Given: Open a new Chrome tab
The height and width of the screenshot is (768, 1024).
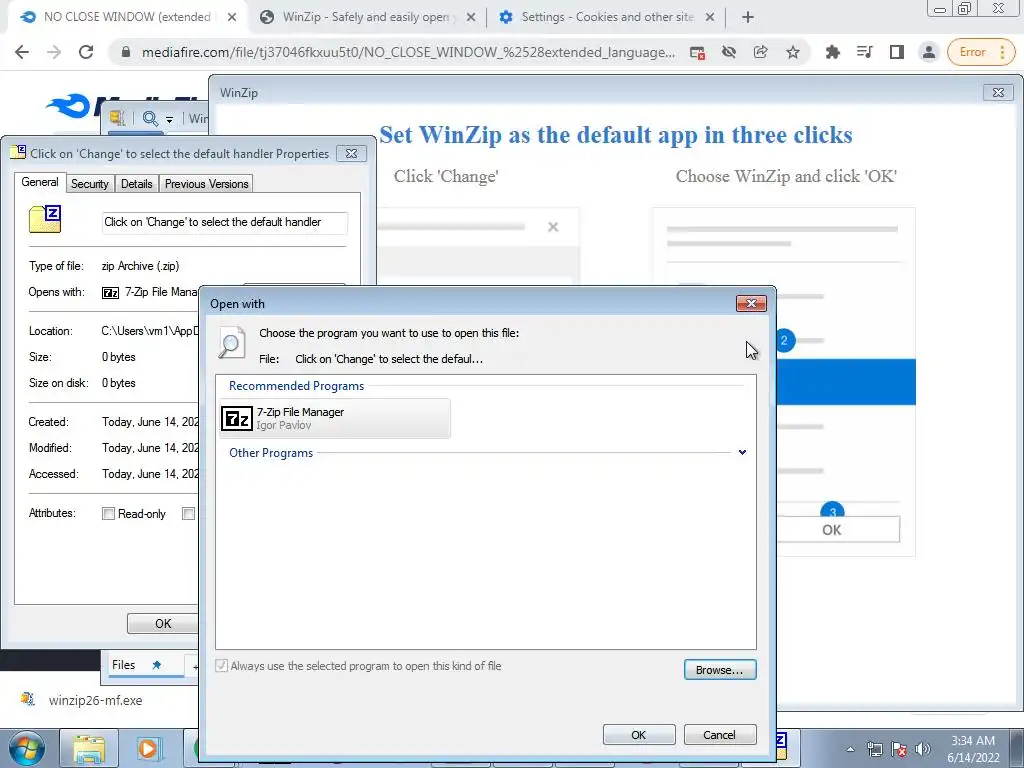Looking at the screenshot, I should 748,18.
